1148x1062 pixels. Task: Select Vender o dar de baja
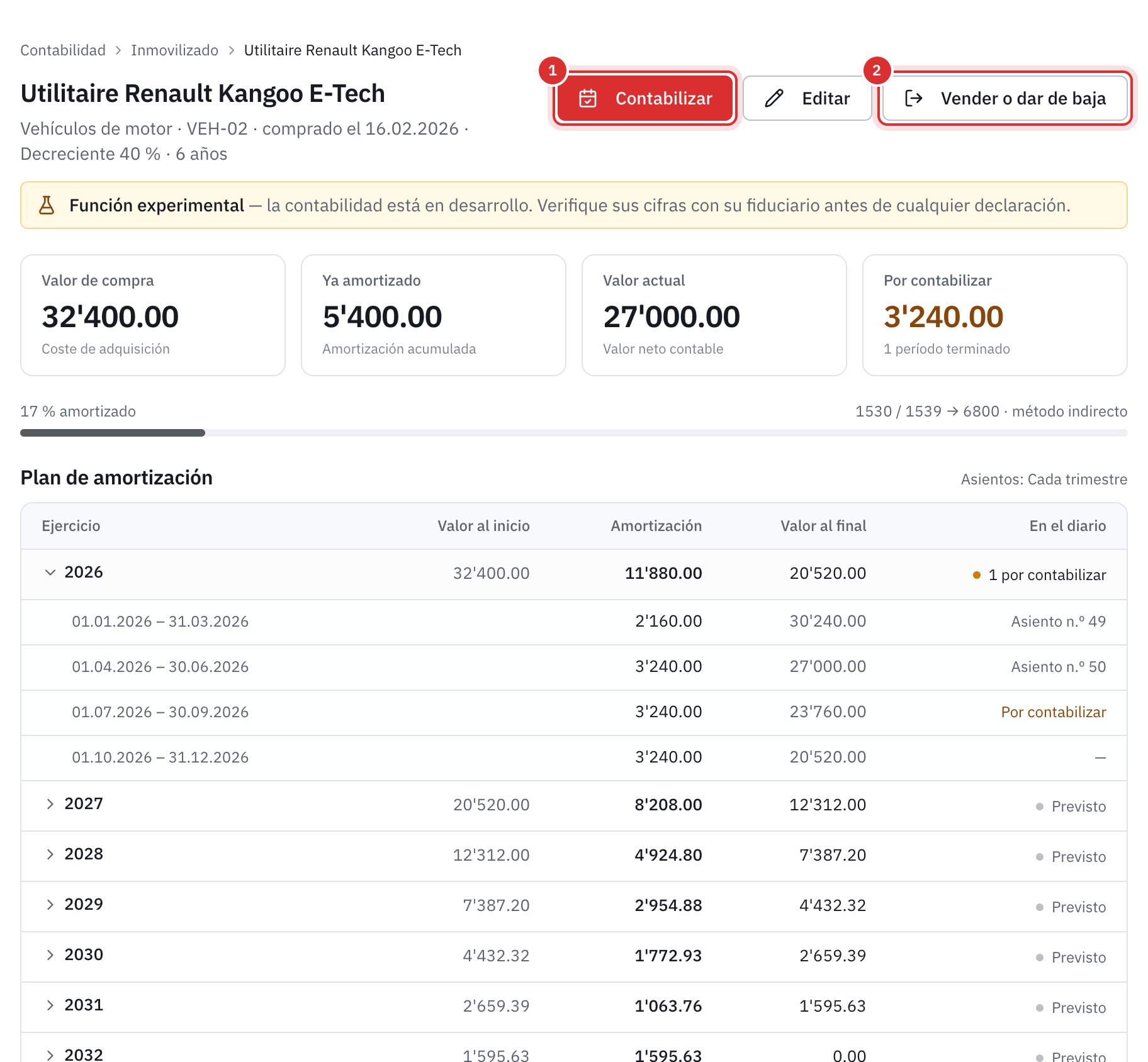pos(1005,98)
